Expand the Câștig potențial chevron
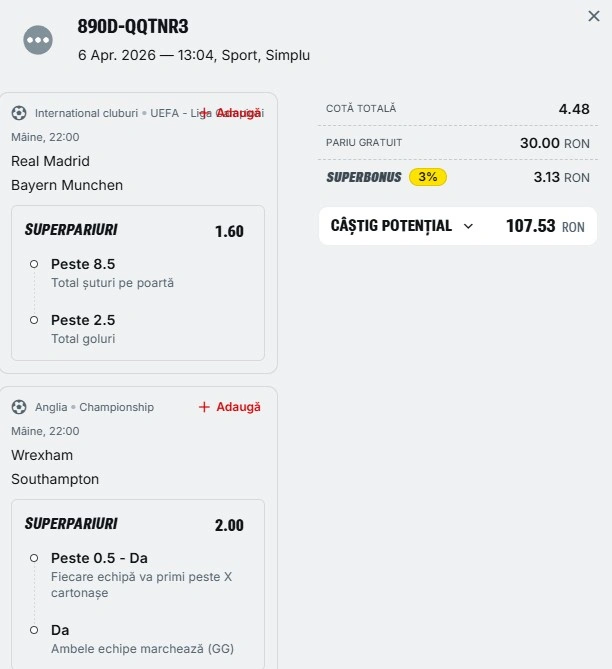 click(x=468, y=226)
